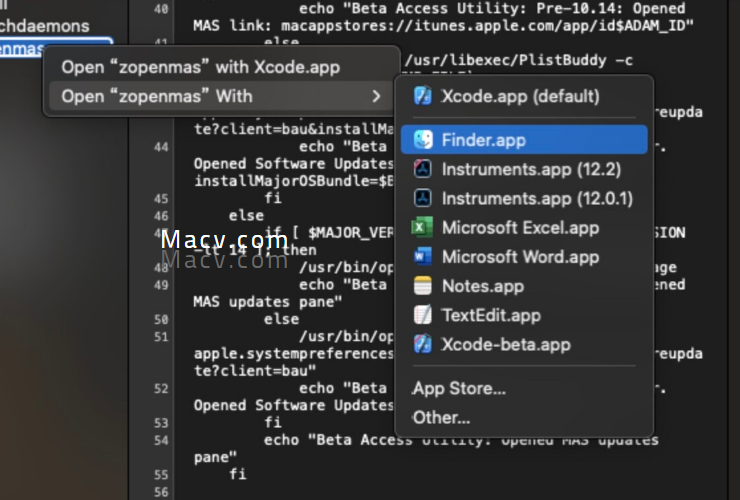Select the Open "zopenmas" With entry

click(221, 96)
